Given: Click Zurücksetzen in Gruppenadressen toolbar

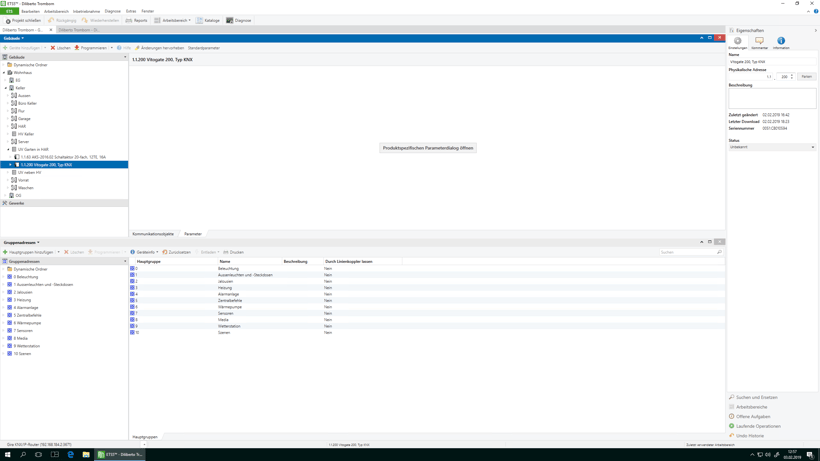Looking at the screenshot, I should (176, 252).
